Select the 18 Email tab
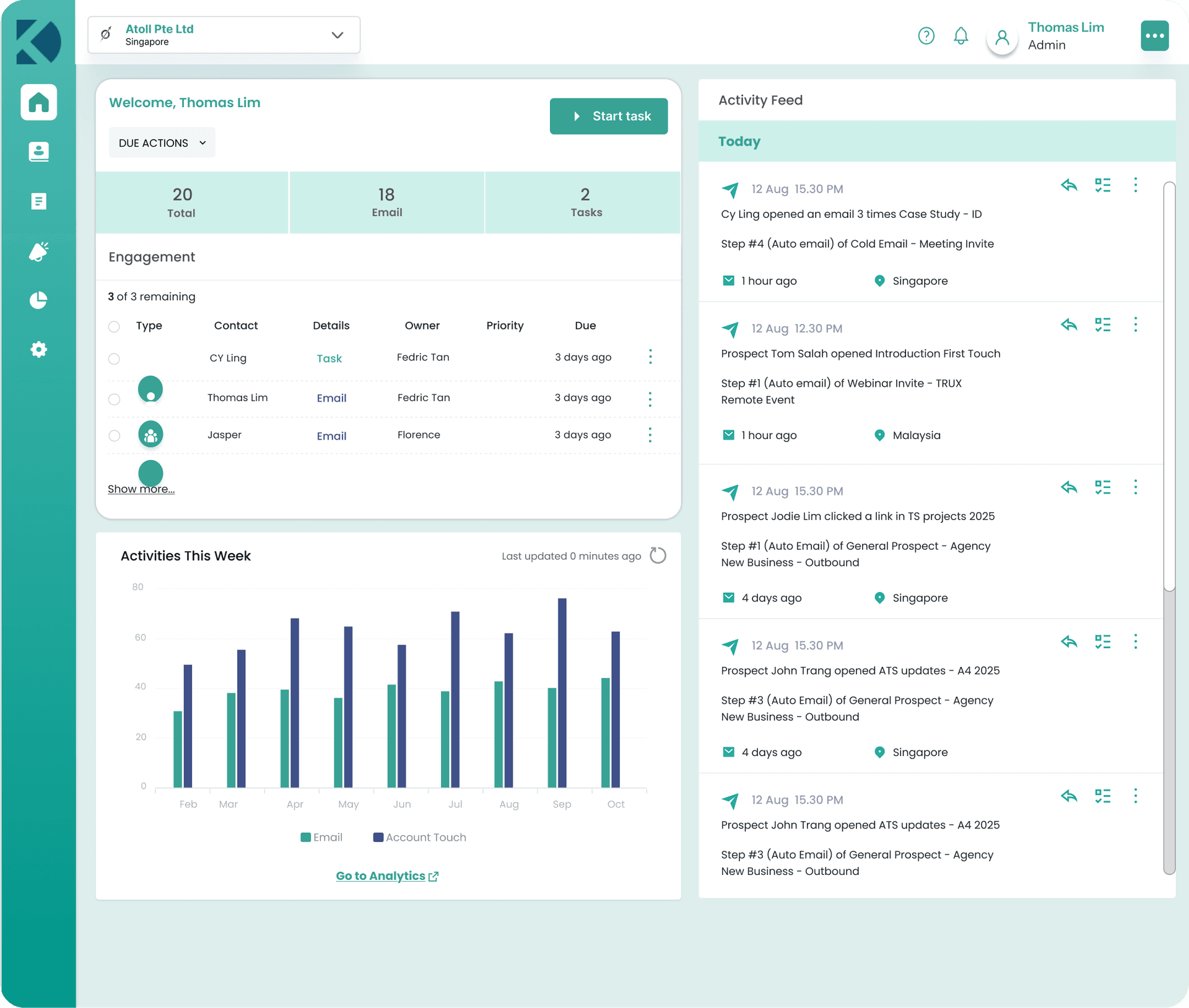This screenshot has width=1189, height=1008. 386,202
